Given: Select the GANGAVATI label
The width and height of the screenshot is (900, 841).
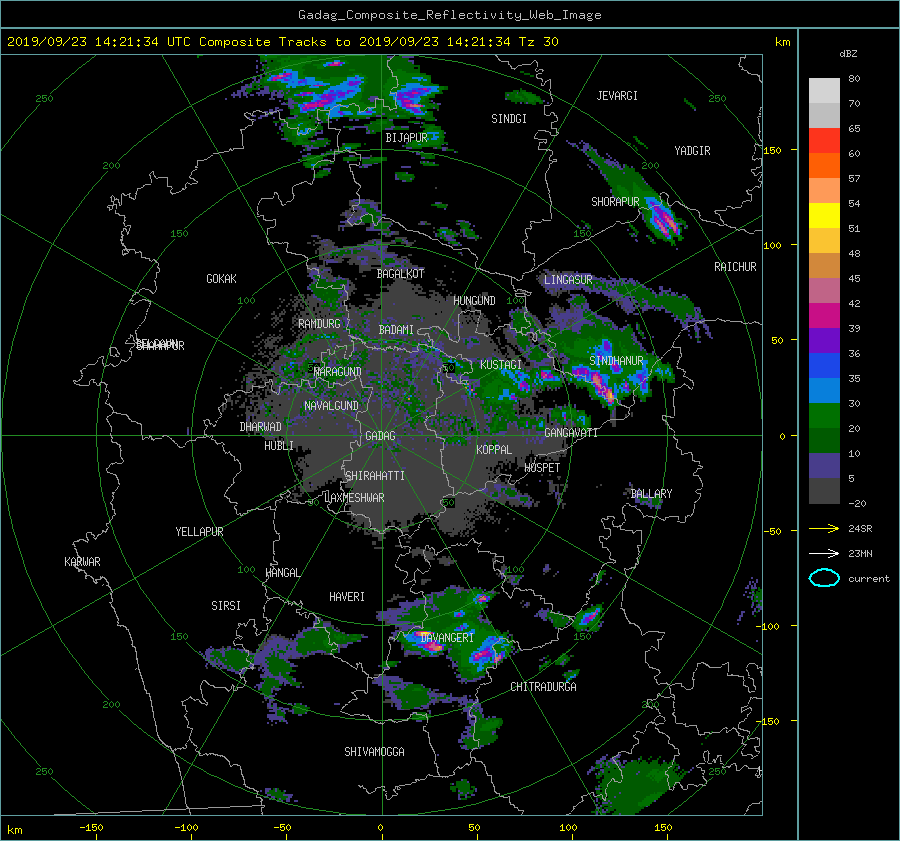Looking at the screenshot, I should coord(571,432).
